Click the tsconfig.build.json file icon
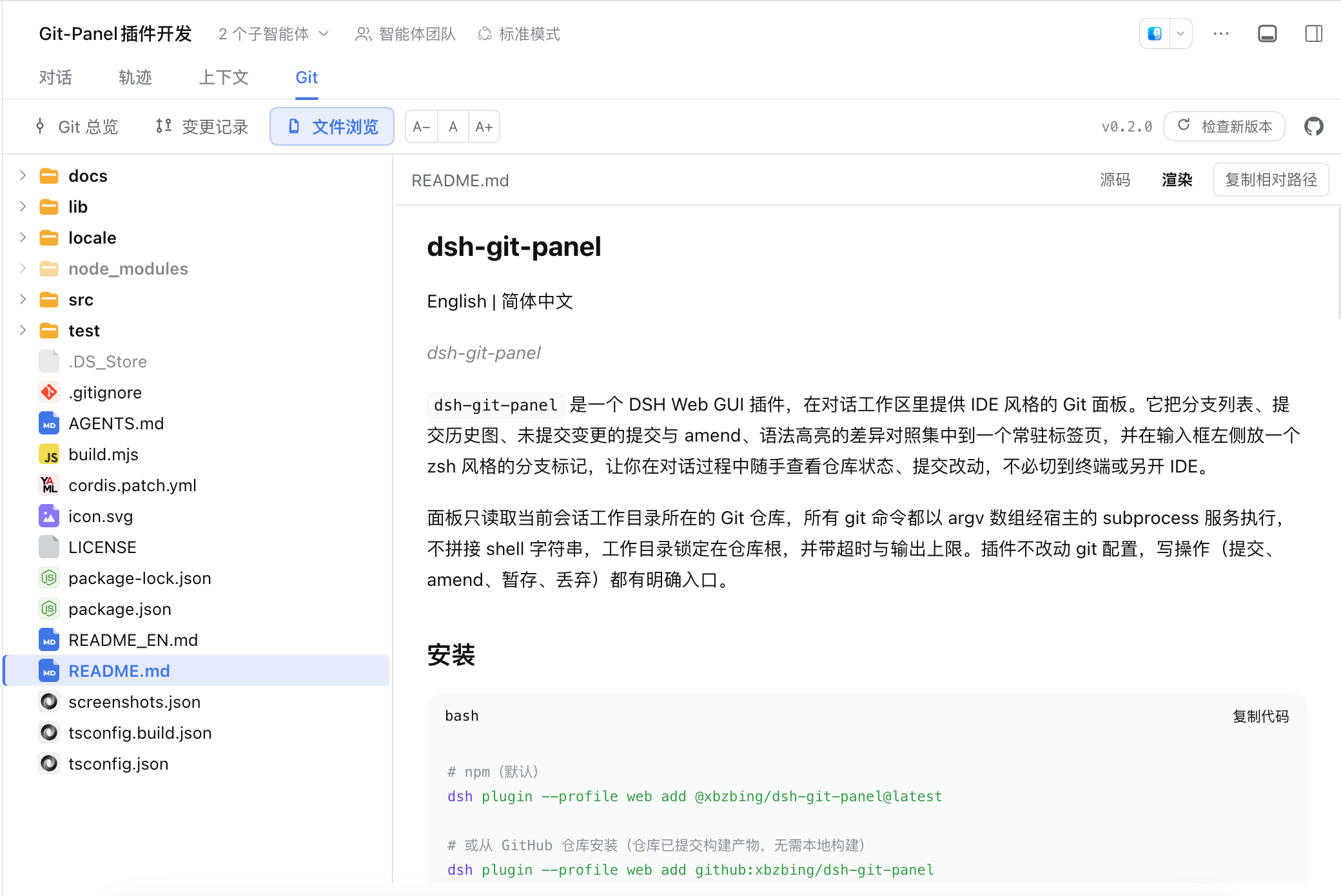 point(49,732)
